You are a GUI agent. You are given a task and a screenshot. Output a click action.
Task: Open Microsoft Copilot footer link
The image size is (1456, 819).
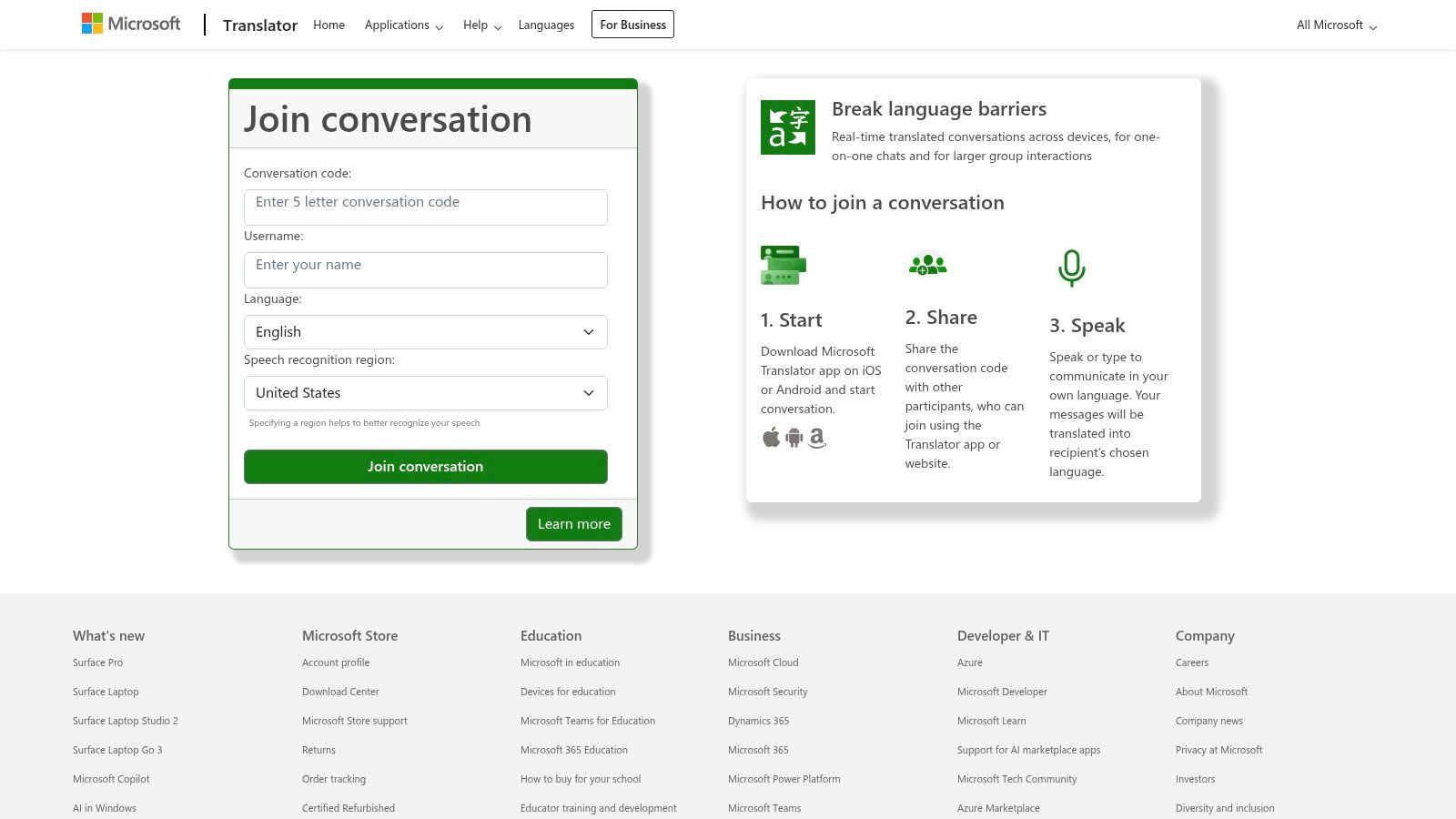click(x=111, y=779)
